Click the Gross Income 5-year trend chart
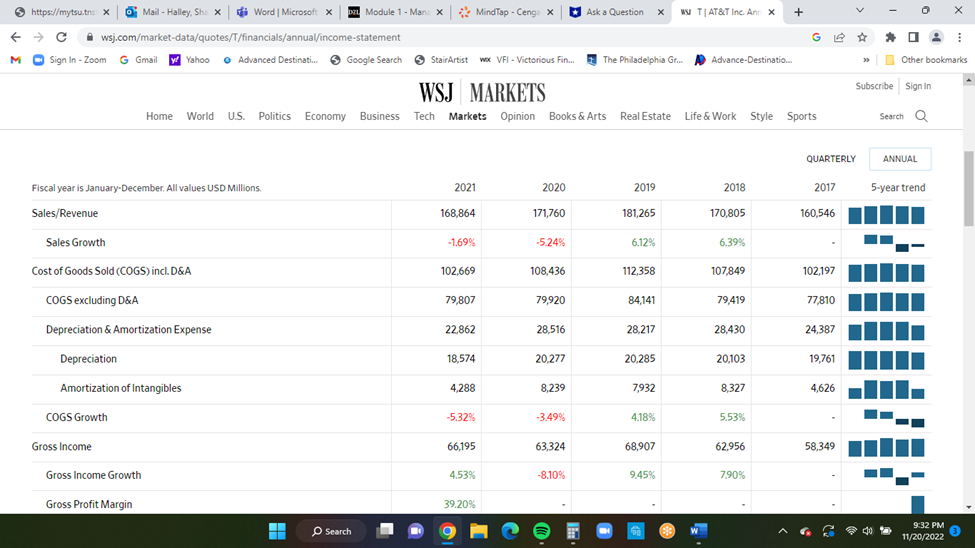The image size is (975, 548). click(886, 447)
